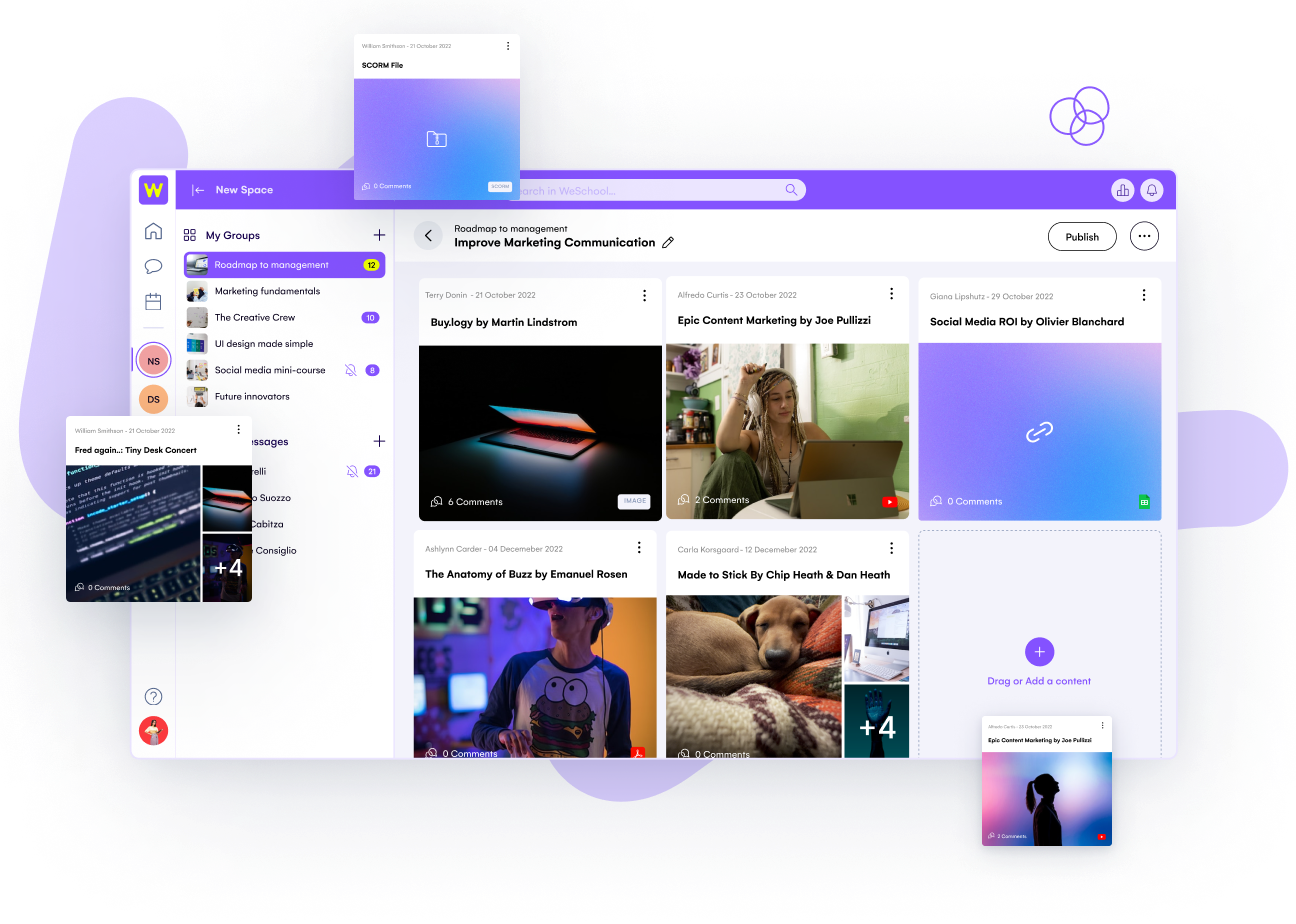Click the Publish button
This screenshot has width=1296, height=924.
click(x=1082, y=237)
